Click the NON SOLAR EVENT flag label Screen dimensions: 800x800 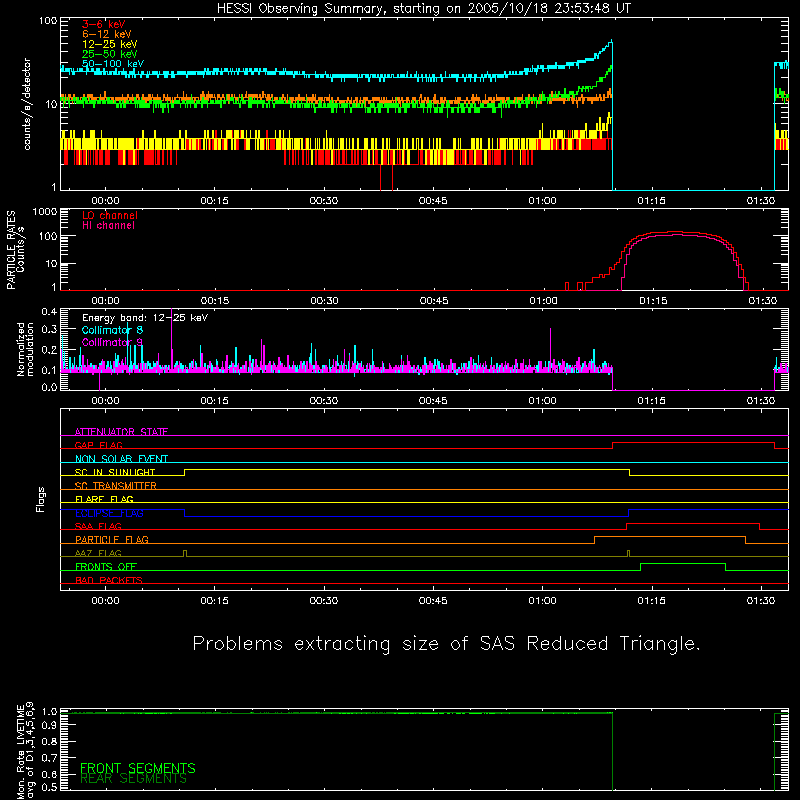coord(121,459)
